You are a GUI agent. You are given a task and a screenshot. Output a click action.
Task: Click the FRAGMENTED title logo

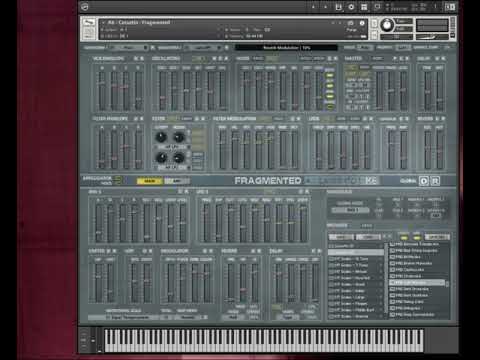pos(268,181)
